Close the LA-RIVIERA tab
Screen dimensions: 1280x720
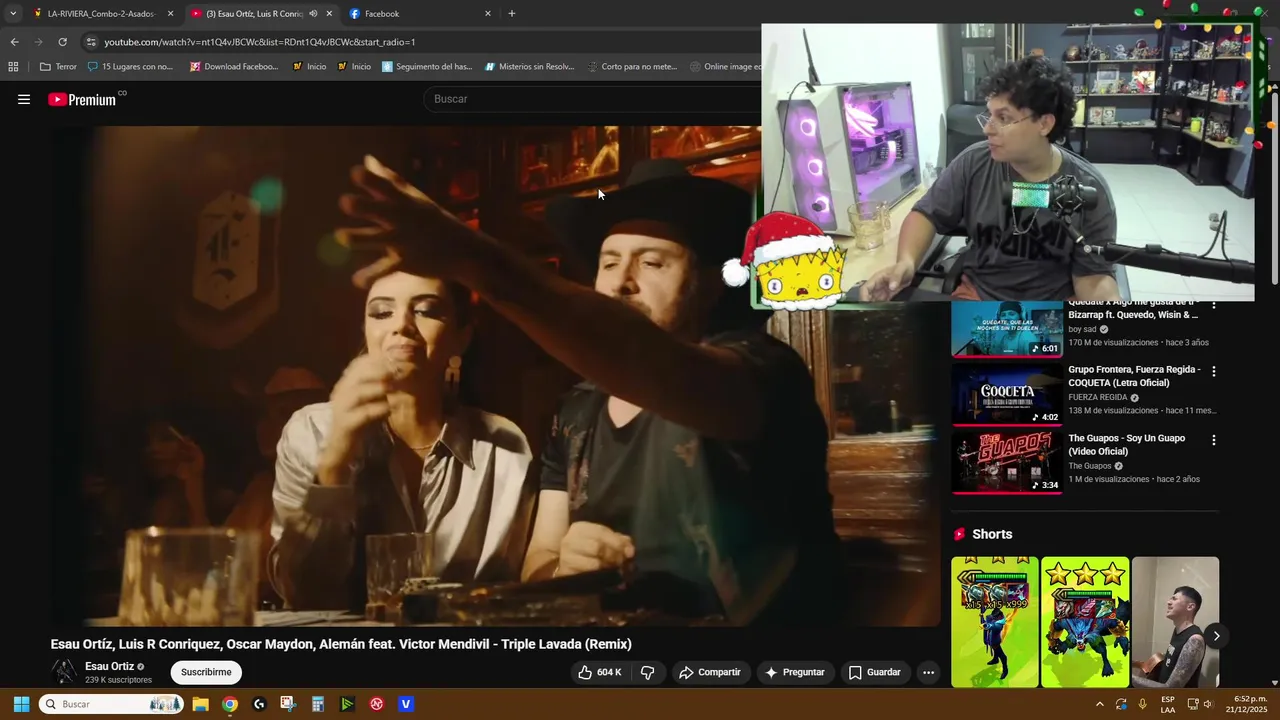pos(170,14)
